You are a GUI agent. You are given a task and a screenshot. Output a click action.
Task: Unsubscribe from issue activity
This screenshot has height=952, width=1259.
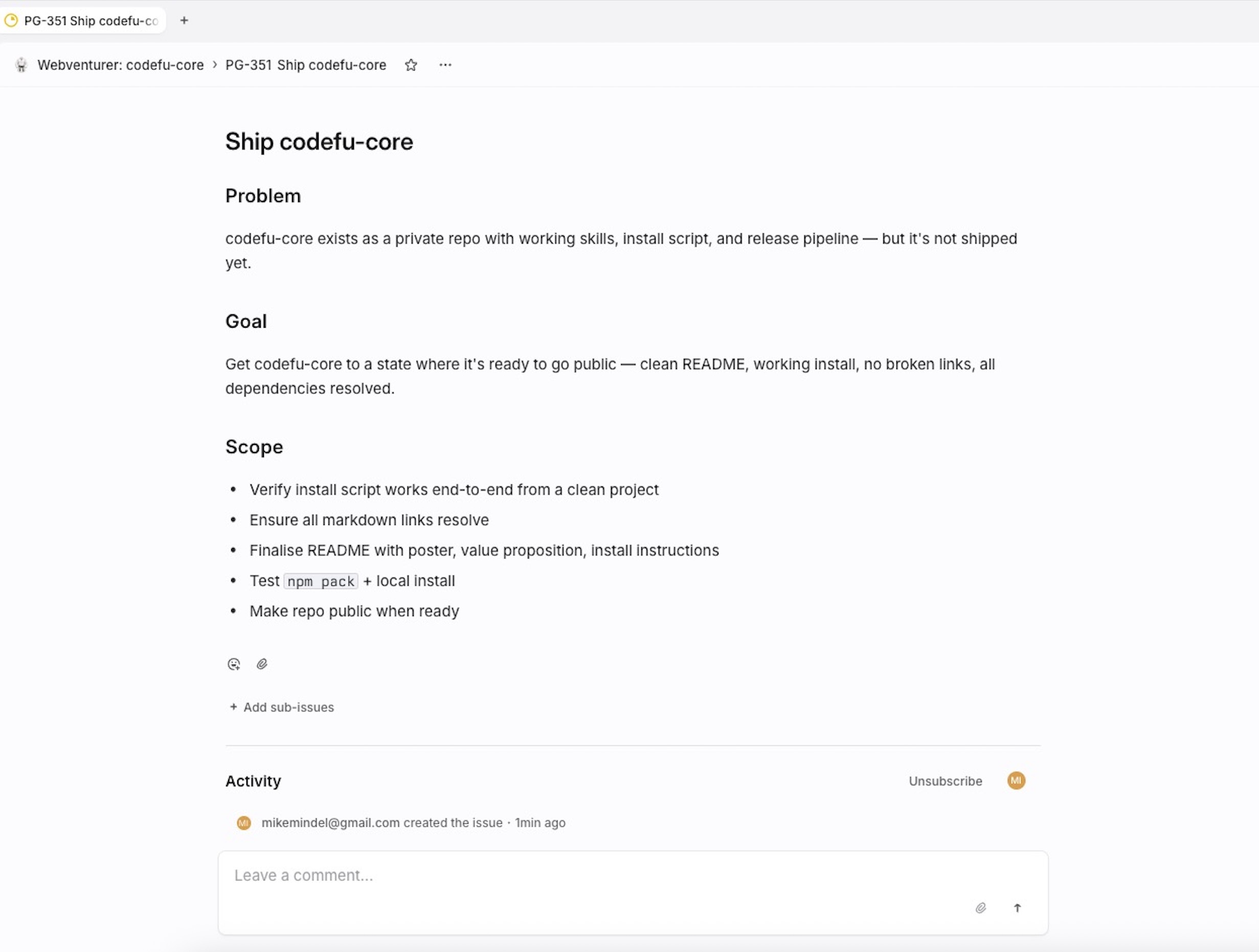pyautogui.click(x=945, y=781)
